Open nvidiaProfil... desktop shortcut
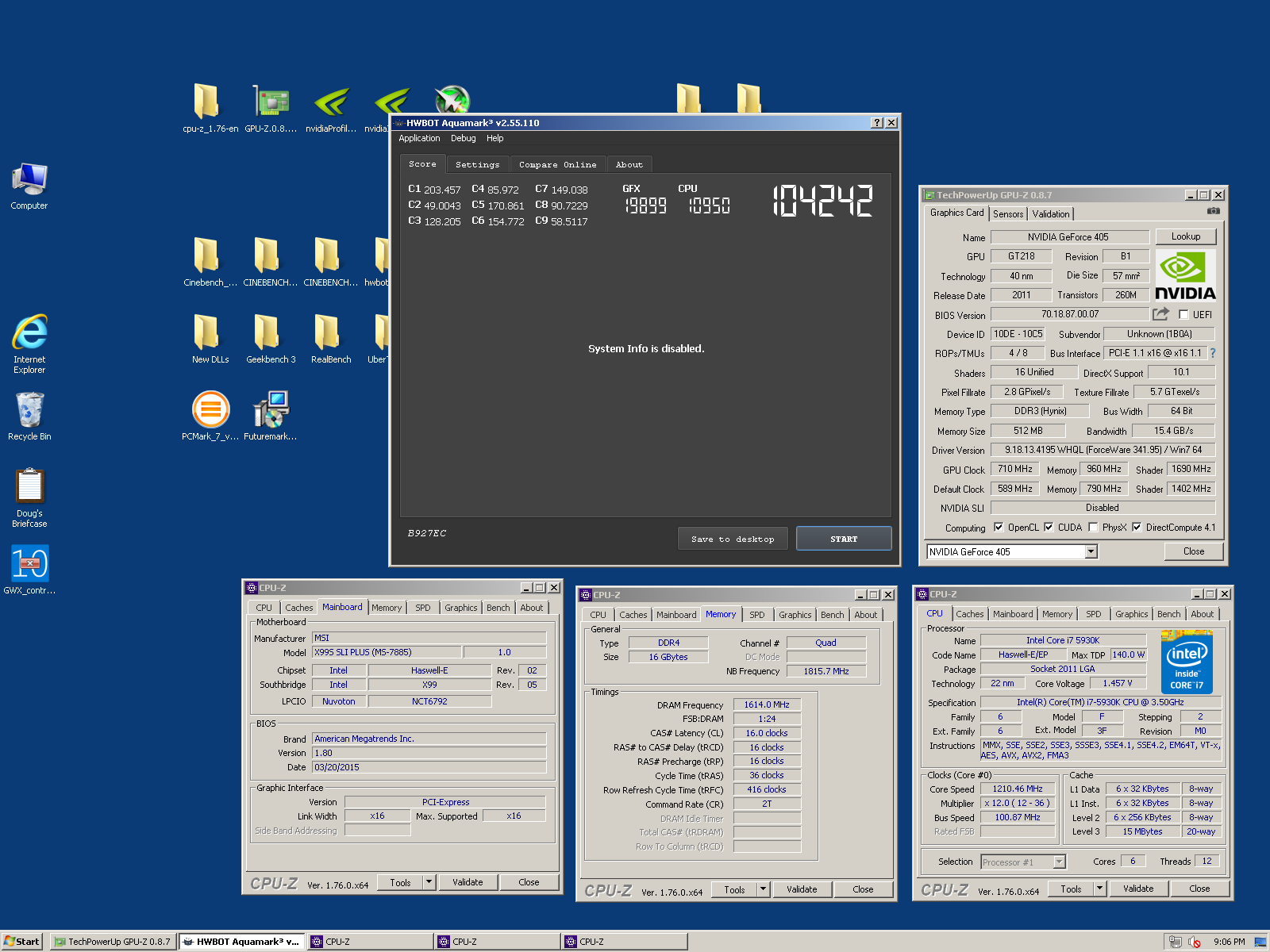The height and width of the screenshot is (952, 1270). coord(331,107)
